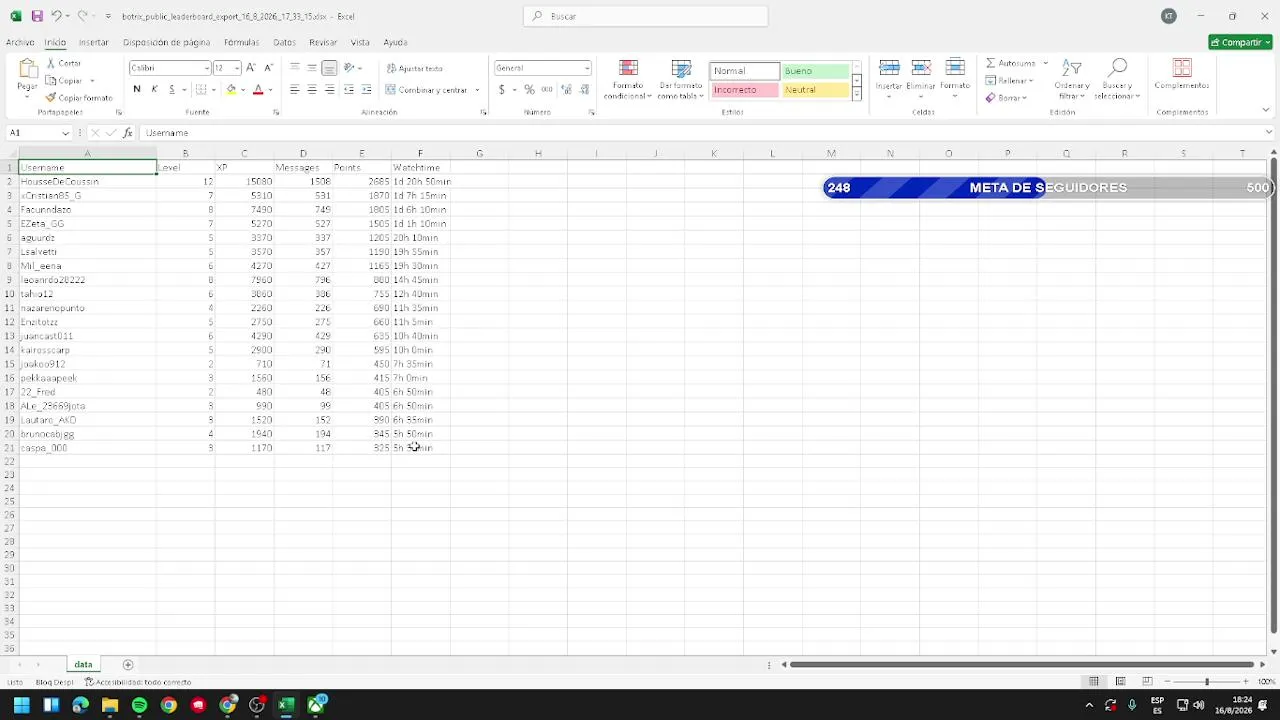Switch to the Vista tab

click(360, 42)
